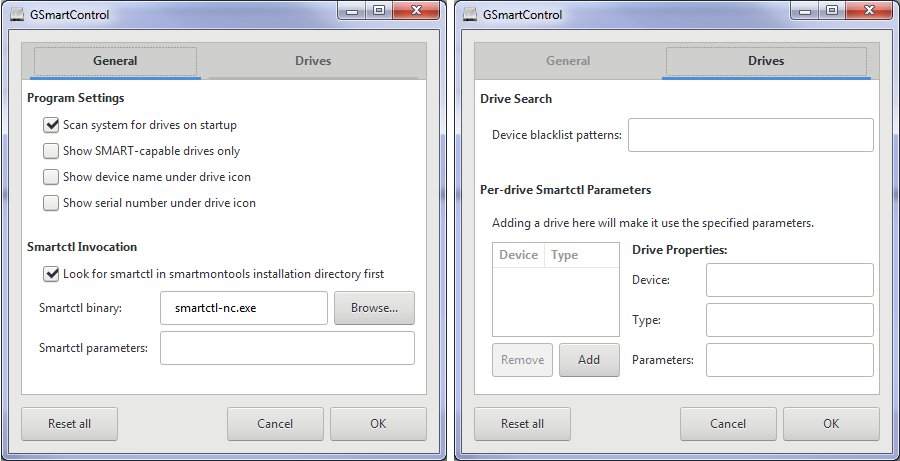Click Add to add a drive entry
This screenshot has width=900, height=461.
pos(589,360)
